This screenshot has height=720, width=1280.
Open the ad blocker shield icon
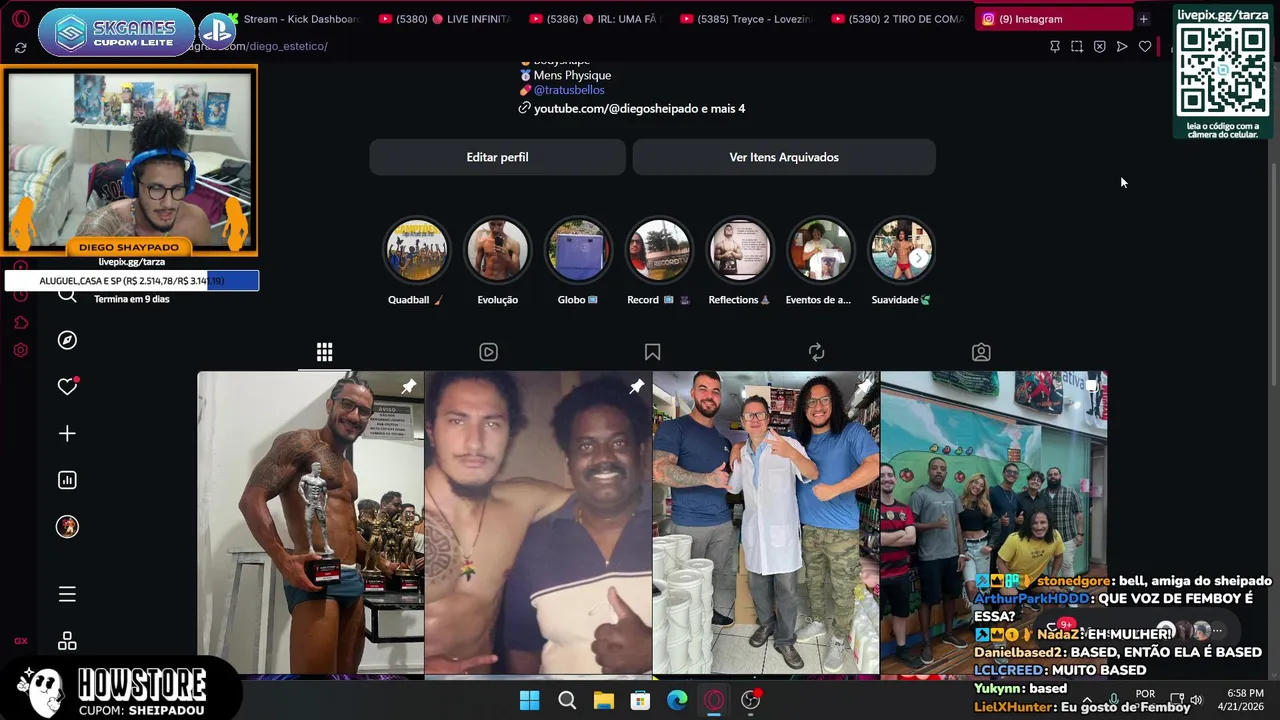pyautogui.click(x=1099, y=46)
